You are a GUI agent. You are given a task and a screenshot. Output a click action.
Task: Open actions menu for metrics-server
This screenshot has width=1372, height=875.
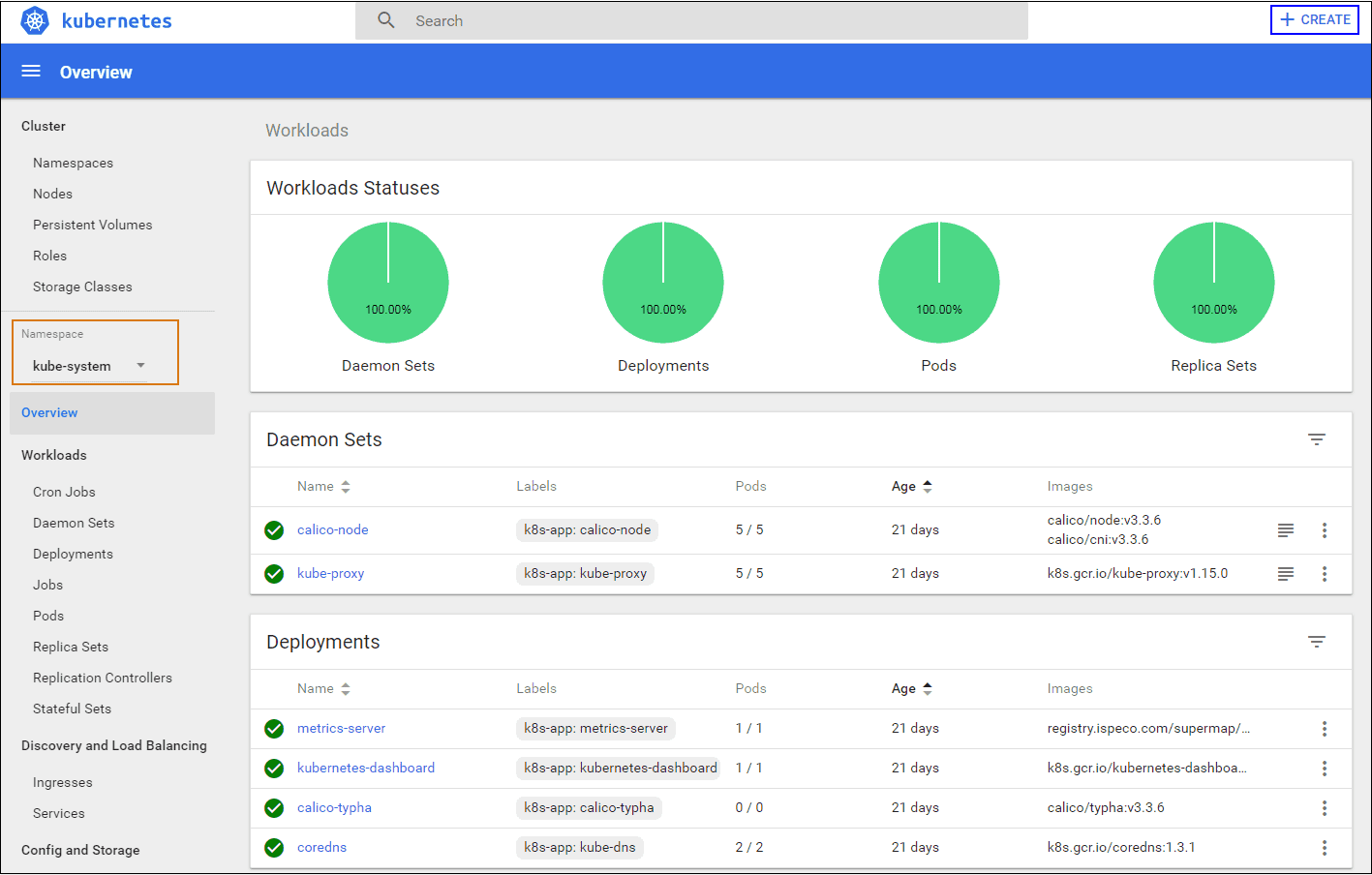(1324, 729)
